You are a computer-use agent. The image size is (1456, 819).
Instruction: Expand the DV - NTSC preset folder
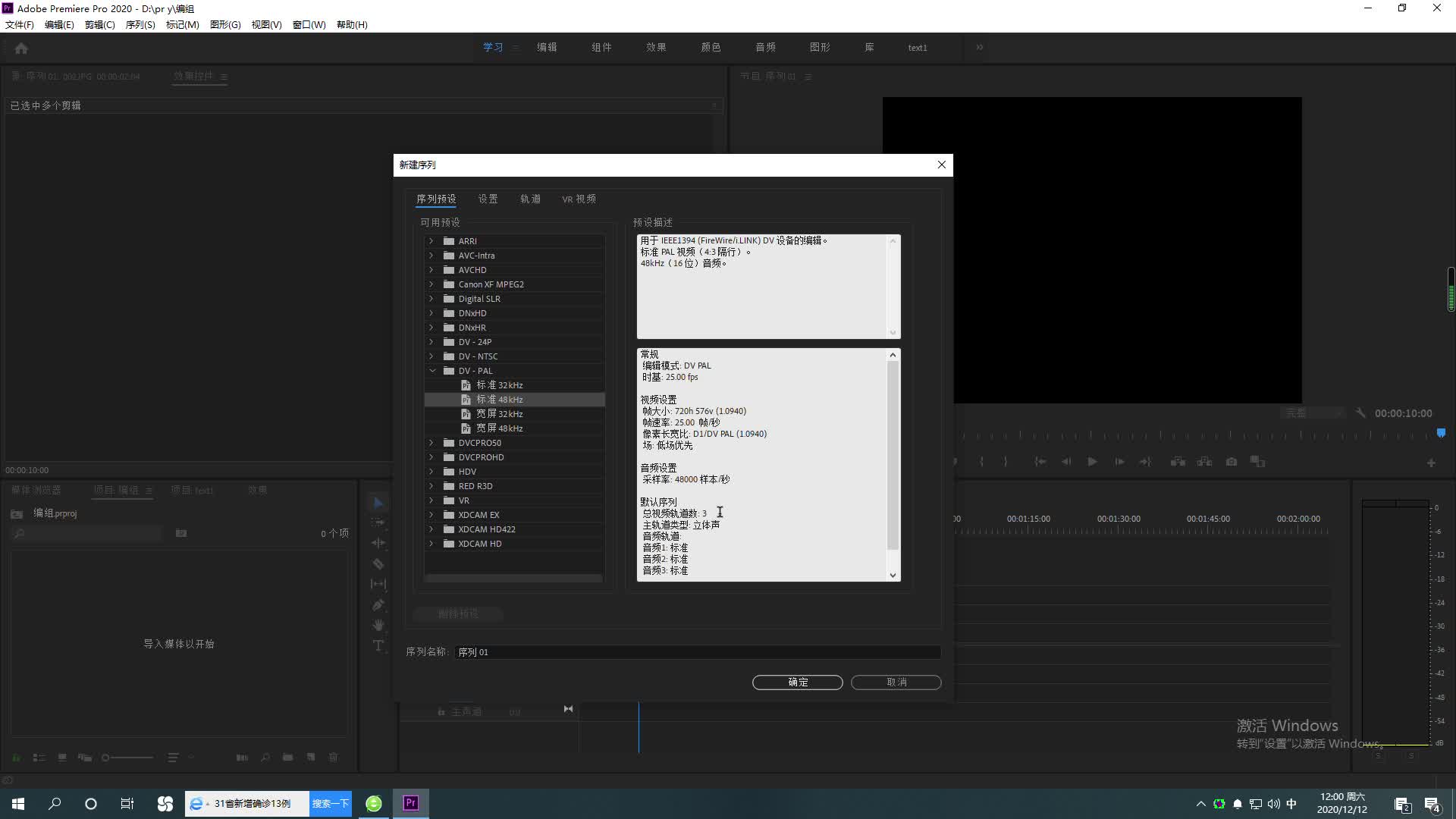[431, 356]
